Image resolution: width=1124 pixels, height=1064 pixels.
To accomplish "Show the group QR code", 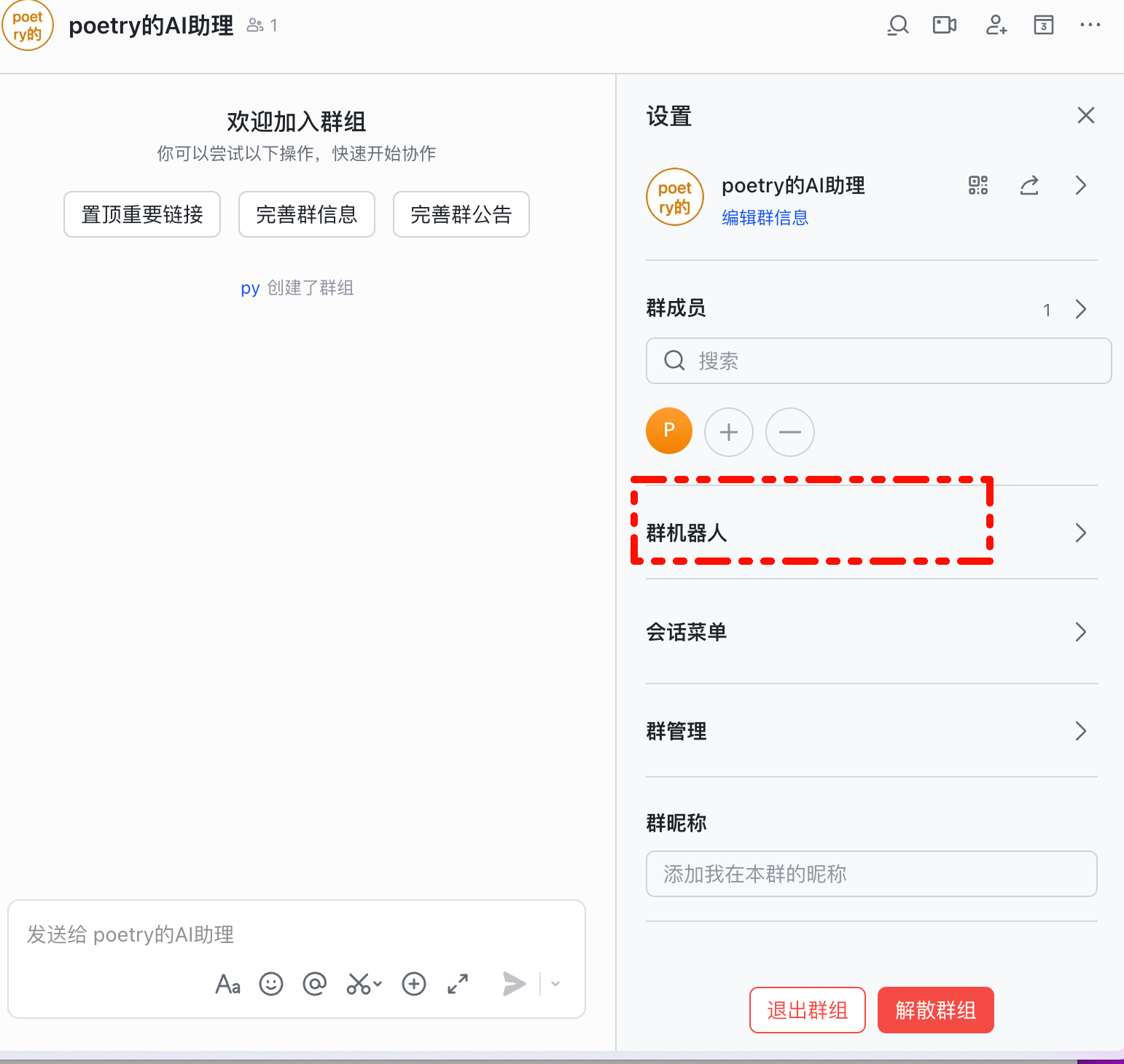I will click(978, 185).
